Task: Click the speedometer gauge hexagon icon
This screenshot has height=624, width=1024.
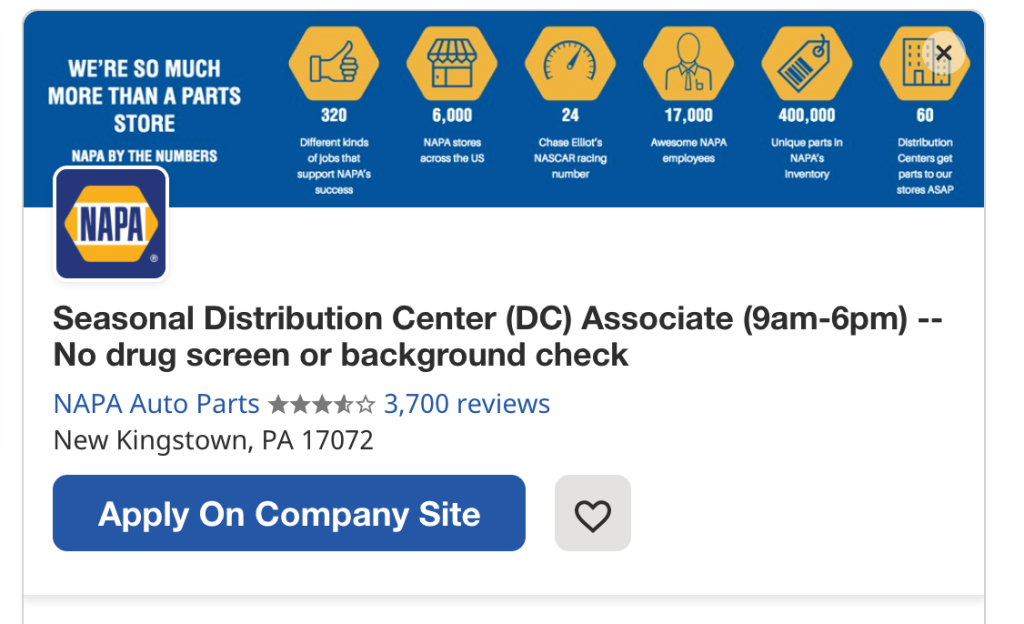Action: tap(570, 63)
